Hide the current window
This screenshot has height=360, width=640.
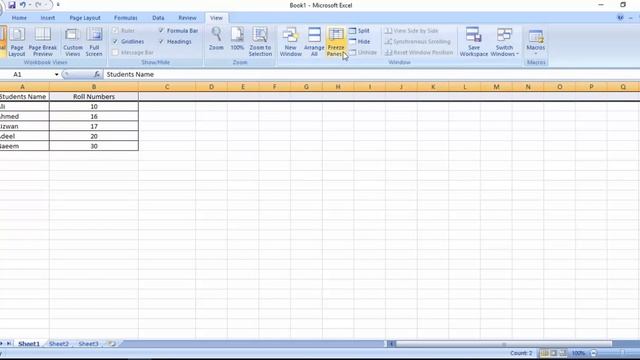pos(359,42)
